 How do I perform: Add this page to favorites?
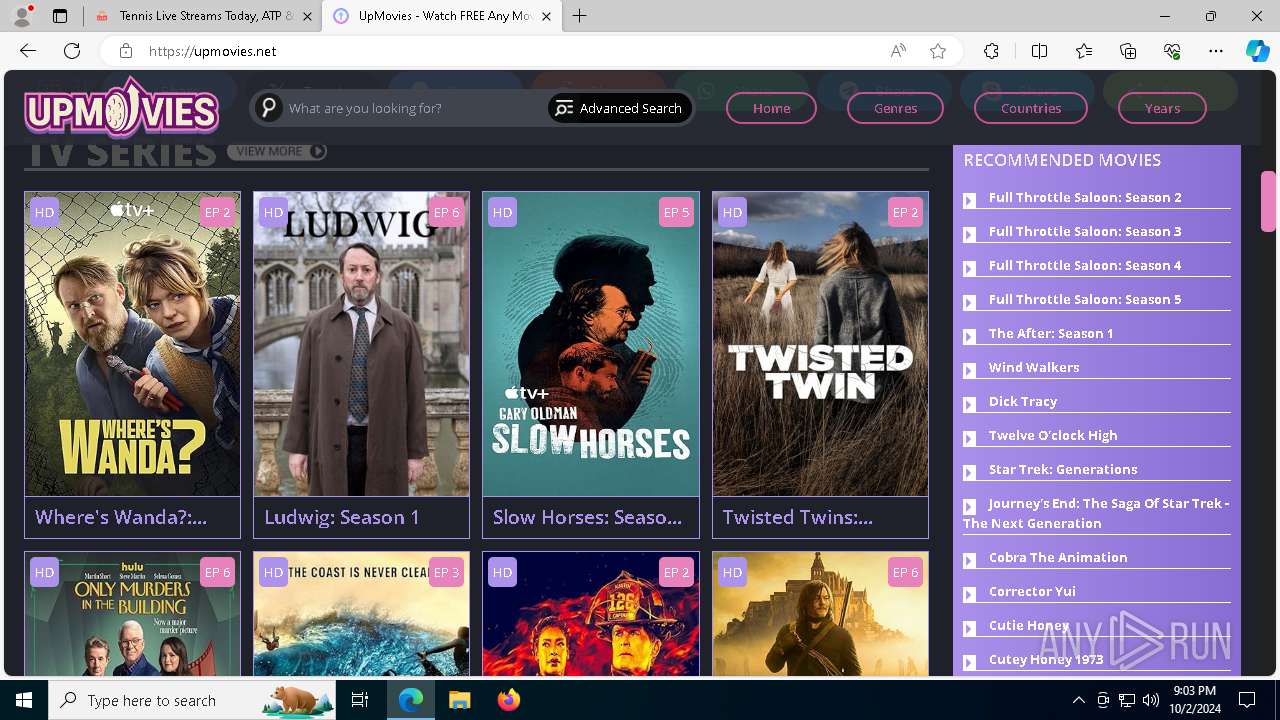[x=938, y=51]
